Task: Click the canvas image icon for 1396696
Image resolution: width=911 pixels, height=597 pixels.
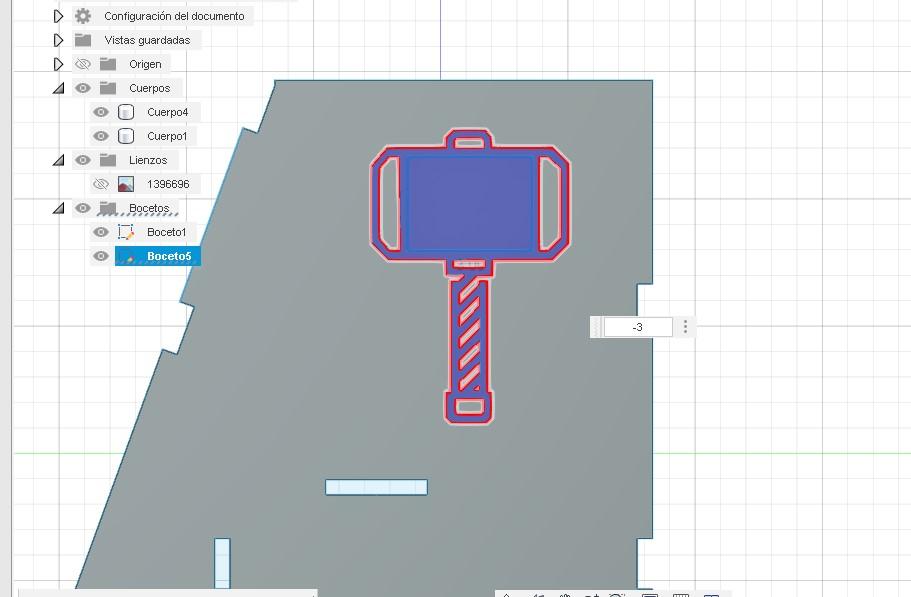Action: click(x=126, y=184)
